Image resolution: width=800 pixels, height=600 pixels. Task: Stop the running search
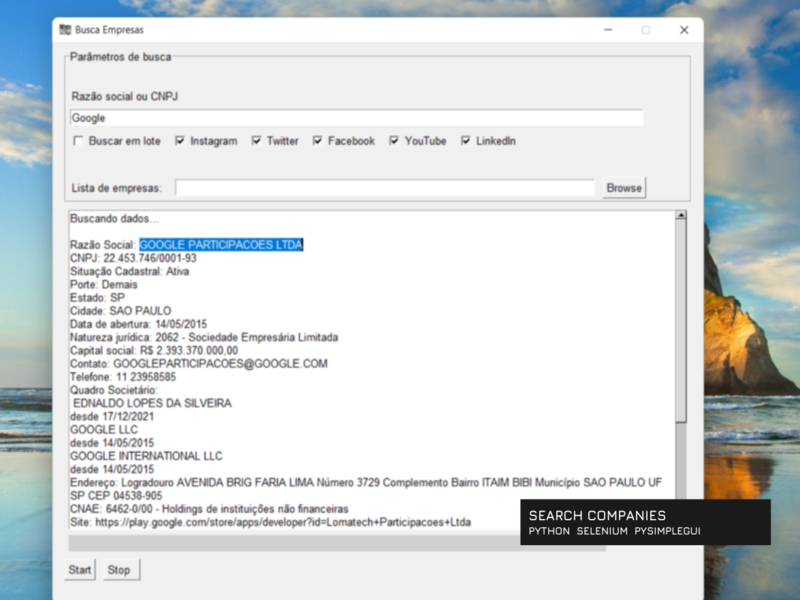pos(119,570)
